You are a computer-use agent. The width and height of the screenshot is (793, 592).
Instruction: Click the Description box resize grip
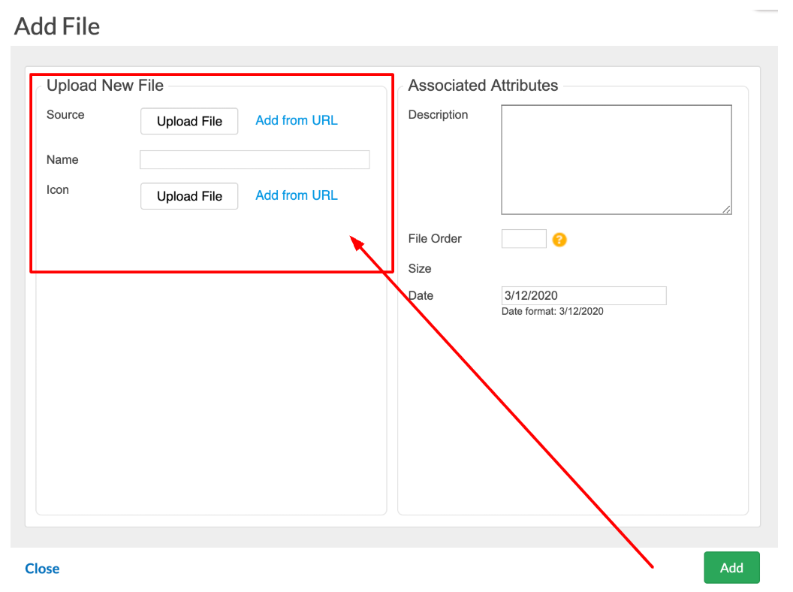[726, 209]
